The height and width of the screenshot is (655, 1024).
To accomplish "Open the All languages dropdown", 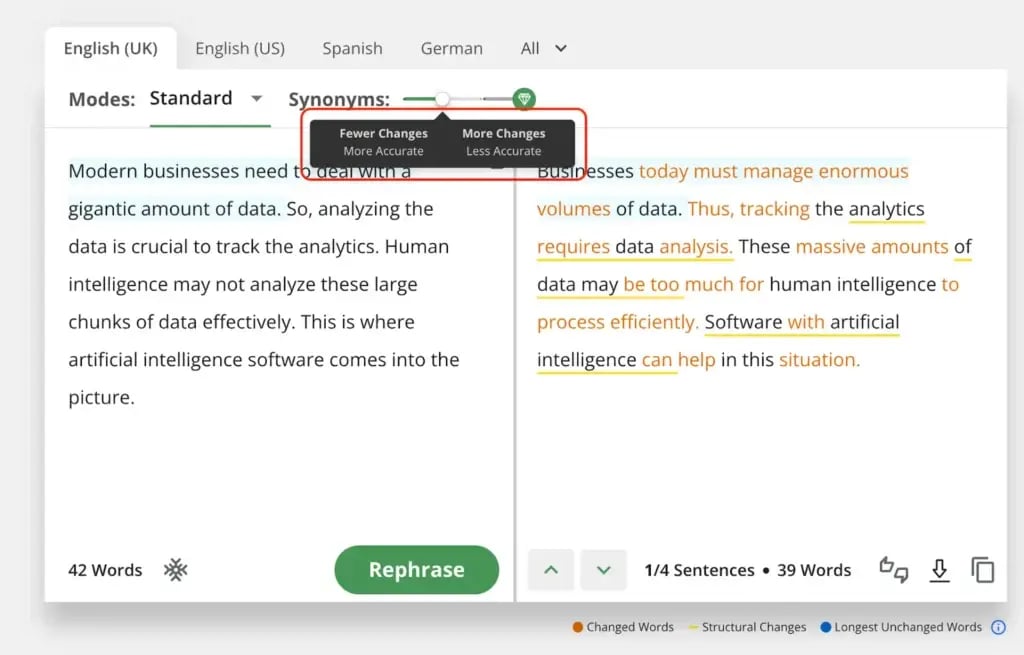I will pyautogui.click(x=544, y=48).
